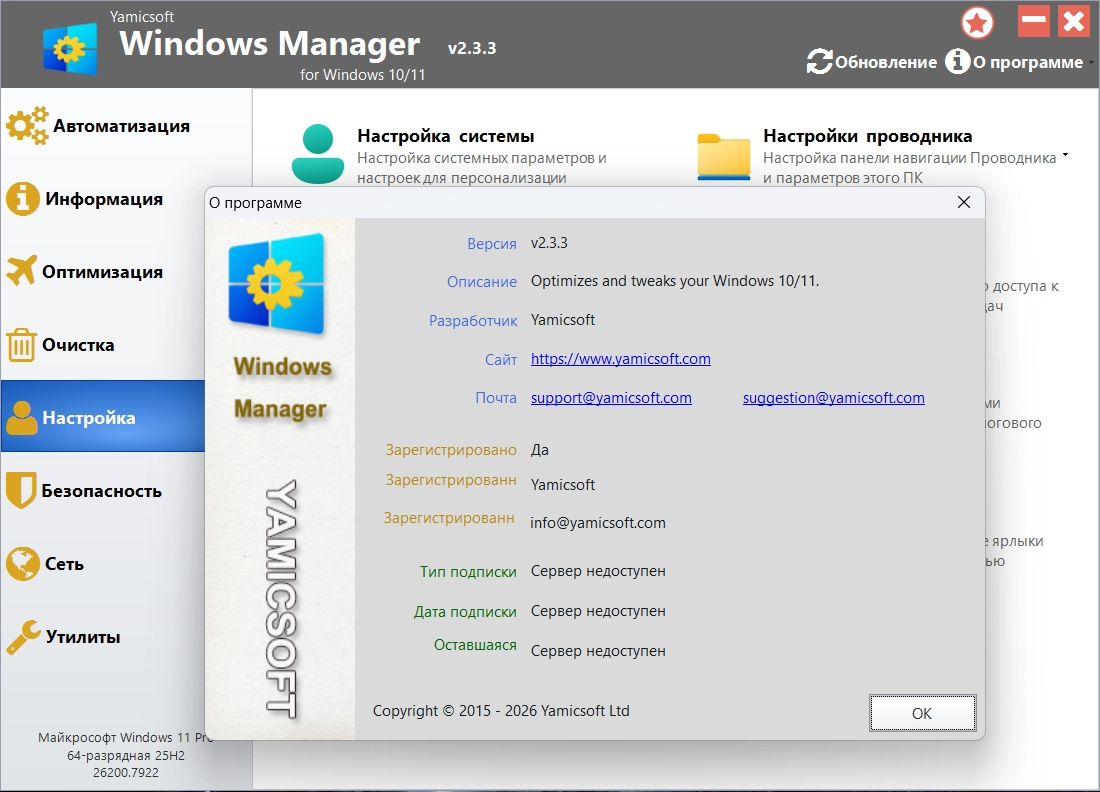Click the red star favorites icon
This screenshot has height=792, width=1100.
coord(977,22)
